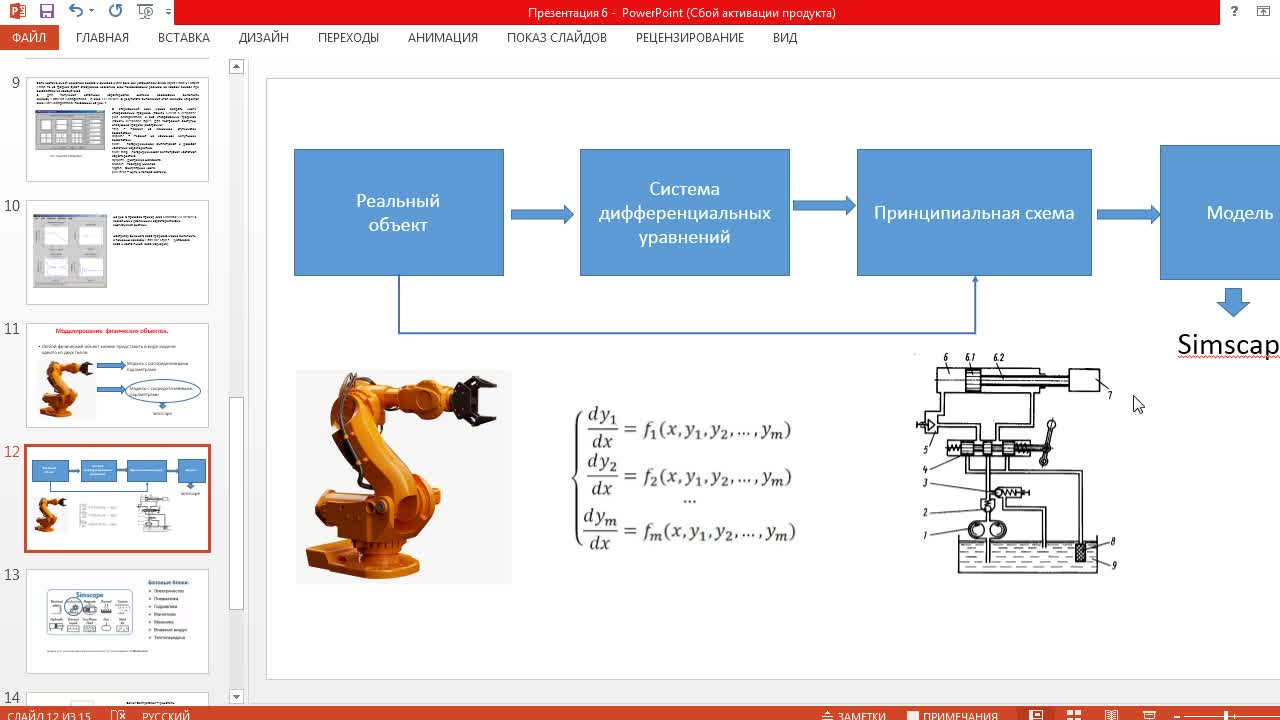
Task: Undo the last action
Action: 76,12
